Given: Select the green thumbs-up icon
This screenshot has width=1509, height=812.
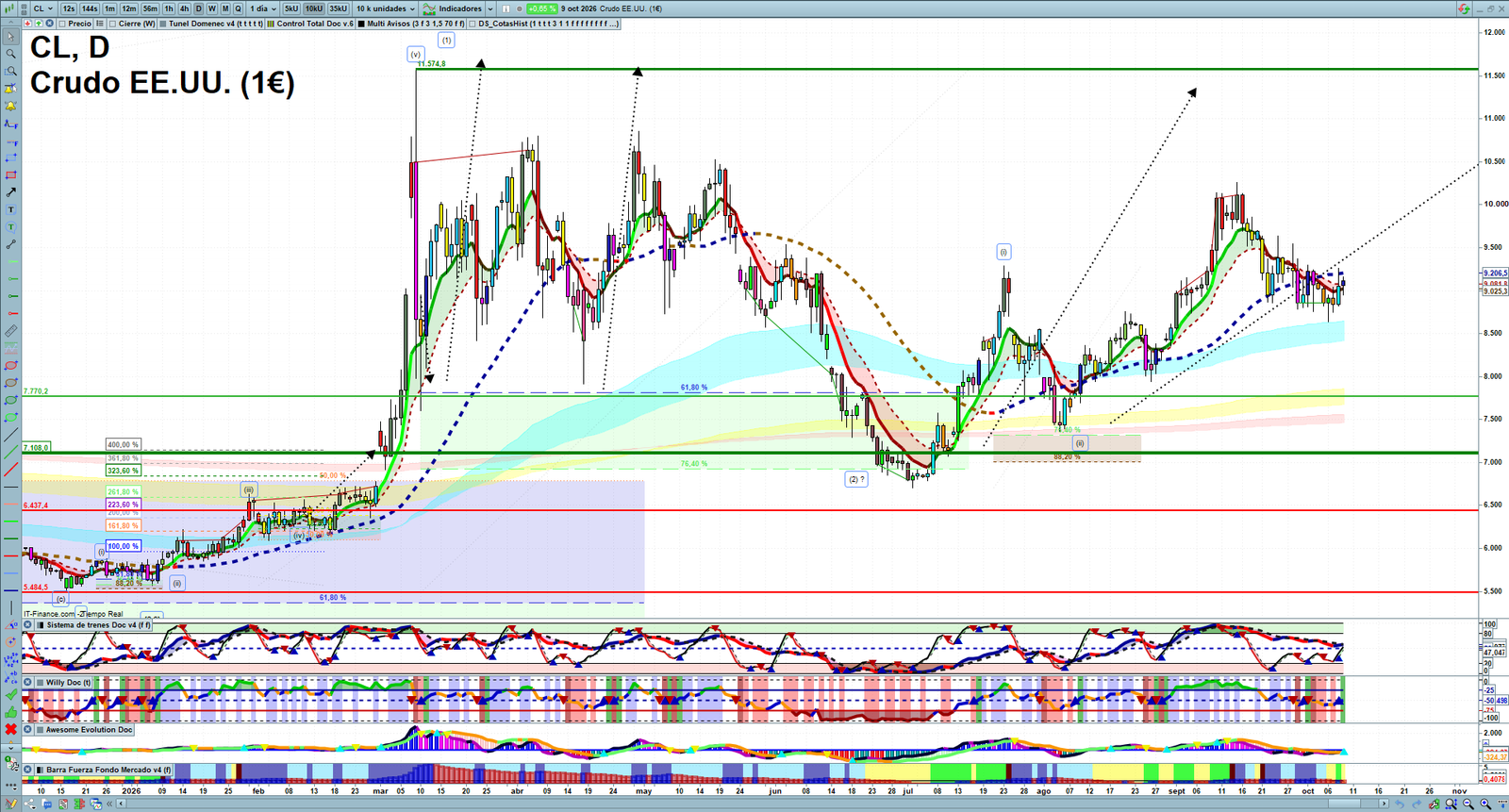Looking at the screenshot, I should [10, 712].
